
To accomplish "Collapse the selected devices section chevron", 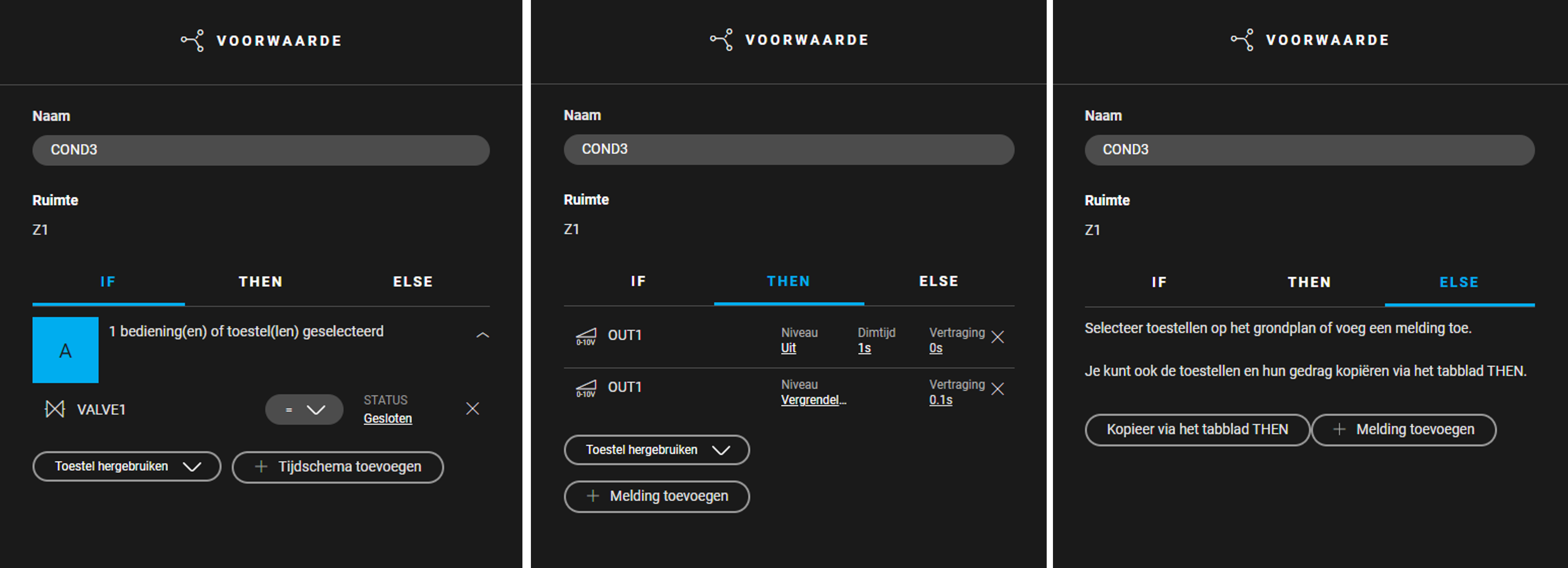I will point(483,335).
